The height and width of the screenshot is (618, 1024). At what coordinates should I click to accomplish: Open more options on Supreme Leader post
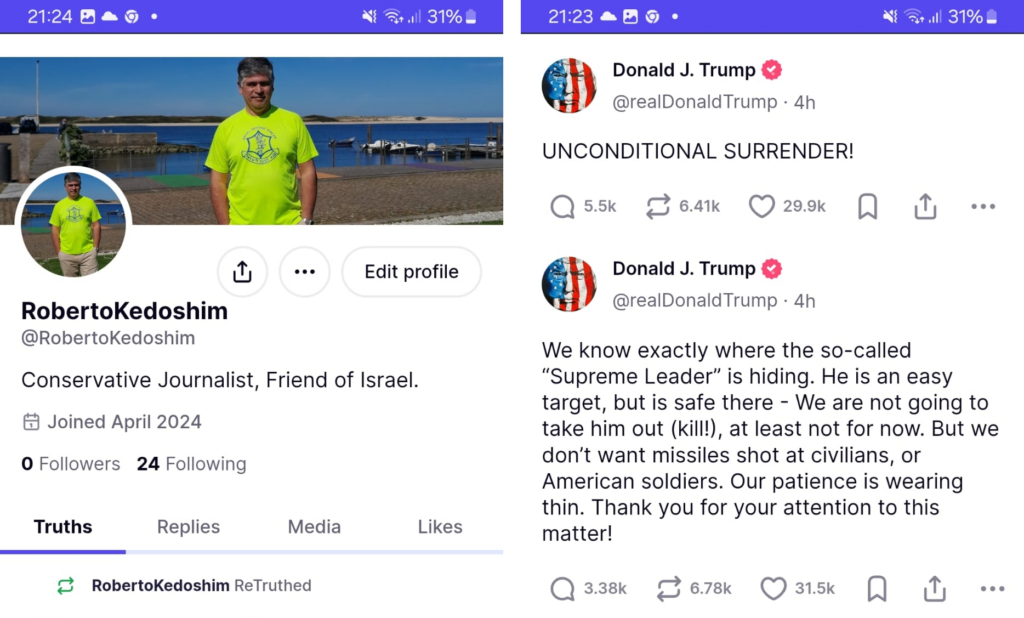tap(992, 589)
